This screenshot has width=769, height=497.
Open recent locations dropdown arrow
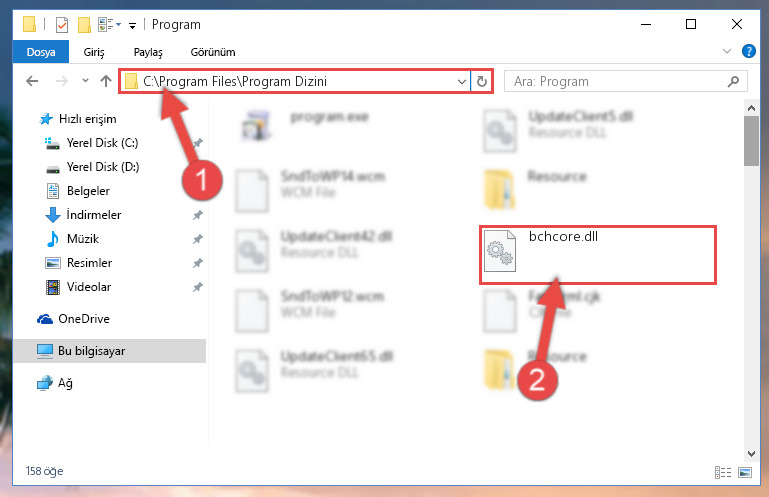tap(85, 80)
